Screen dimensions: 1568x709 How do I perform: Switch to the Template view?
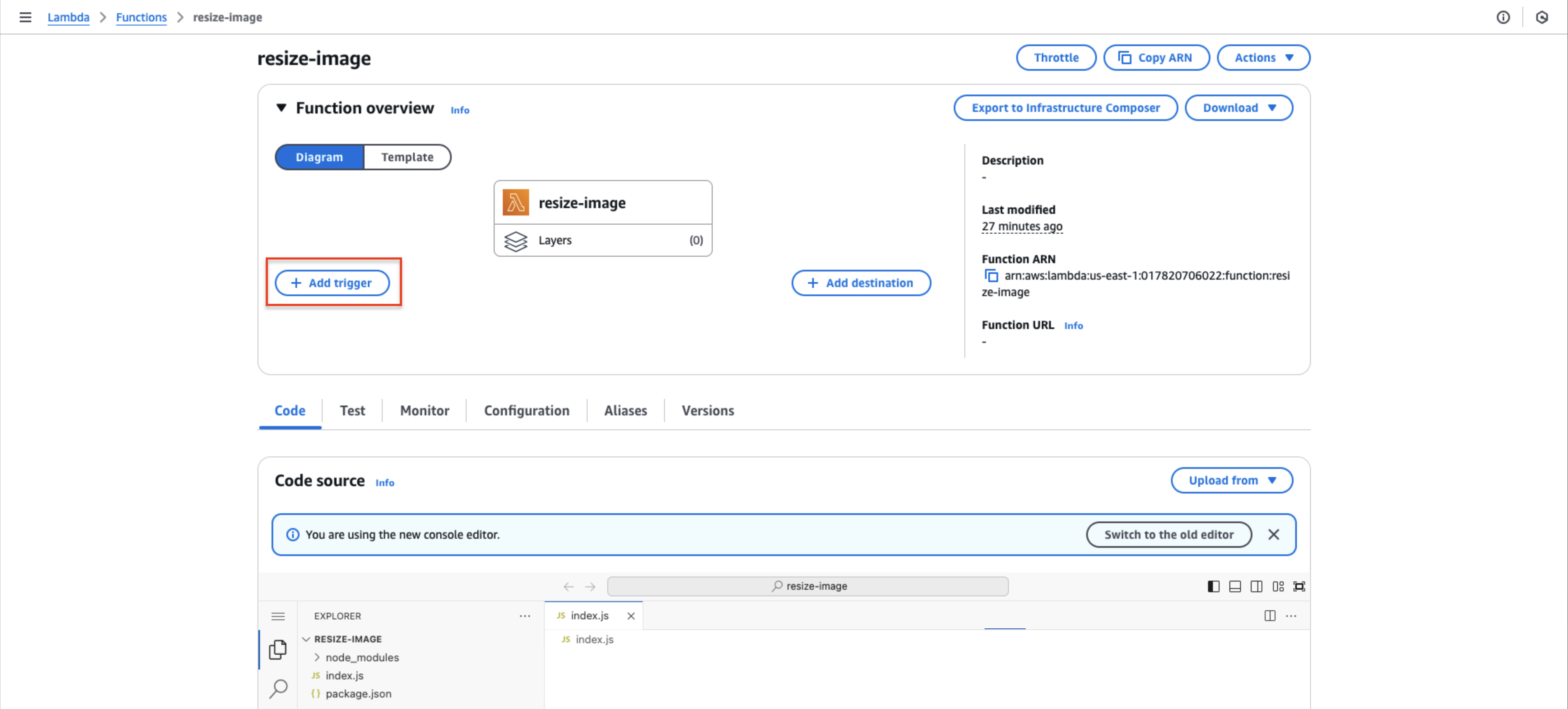[407, 157]
